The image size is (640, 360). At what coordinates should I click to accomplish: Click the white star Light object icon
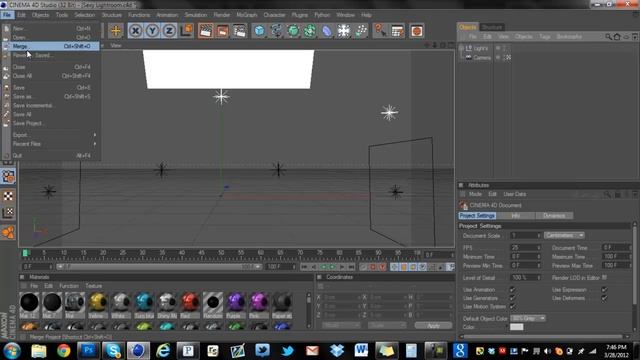[x=344, y=31]
